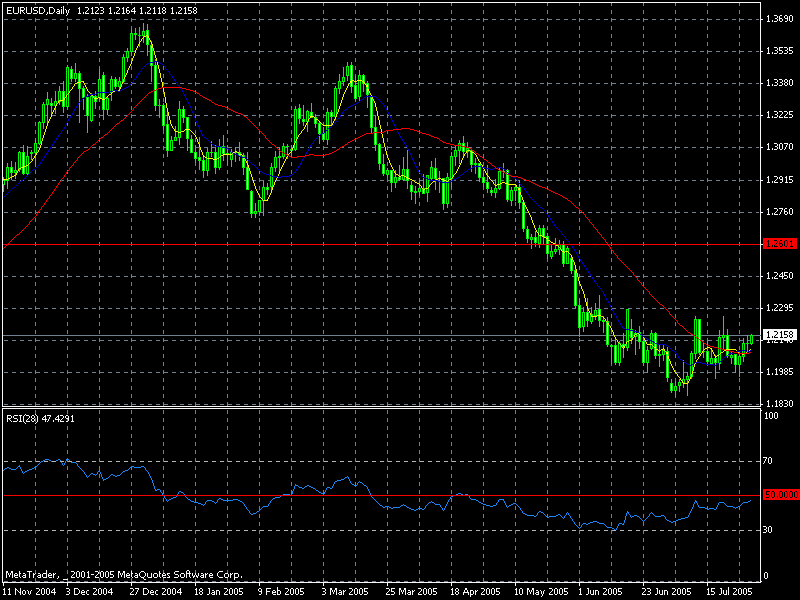Click the 27 Dec 2004 date label
The image size is (800, 600).
156,591
